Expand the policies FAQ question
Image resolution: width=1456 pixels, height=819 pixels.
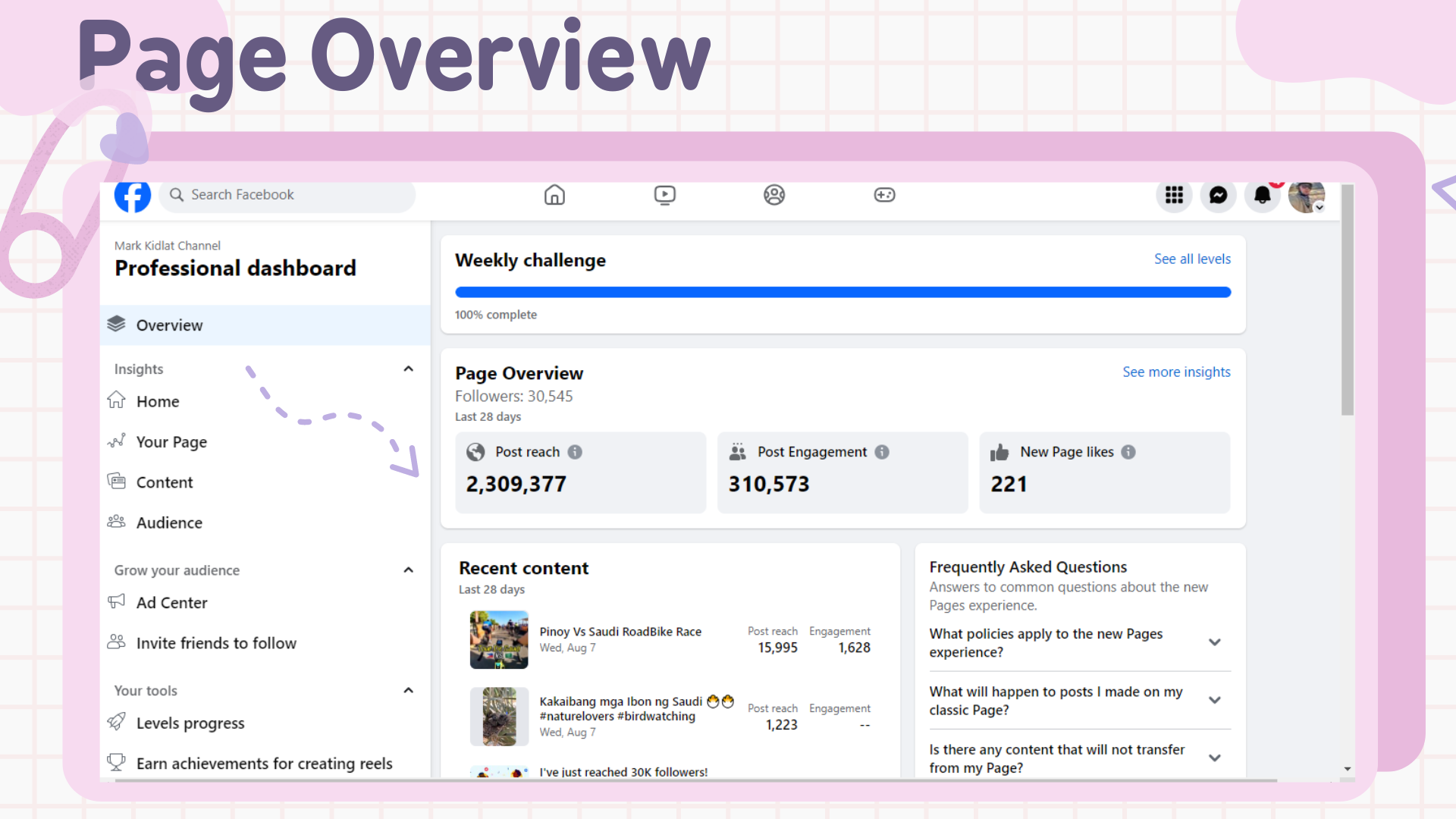[1214, 642]
